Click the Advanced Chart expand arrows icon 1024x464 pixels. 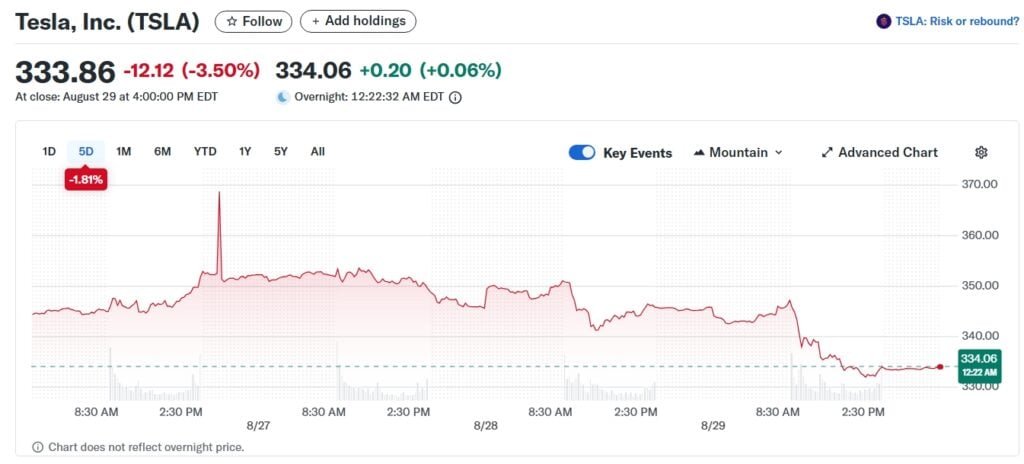point(827,153)
